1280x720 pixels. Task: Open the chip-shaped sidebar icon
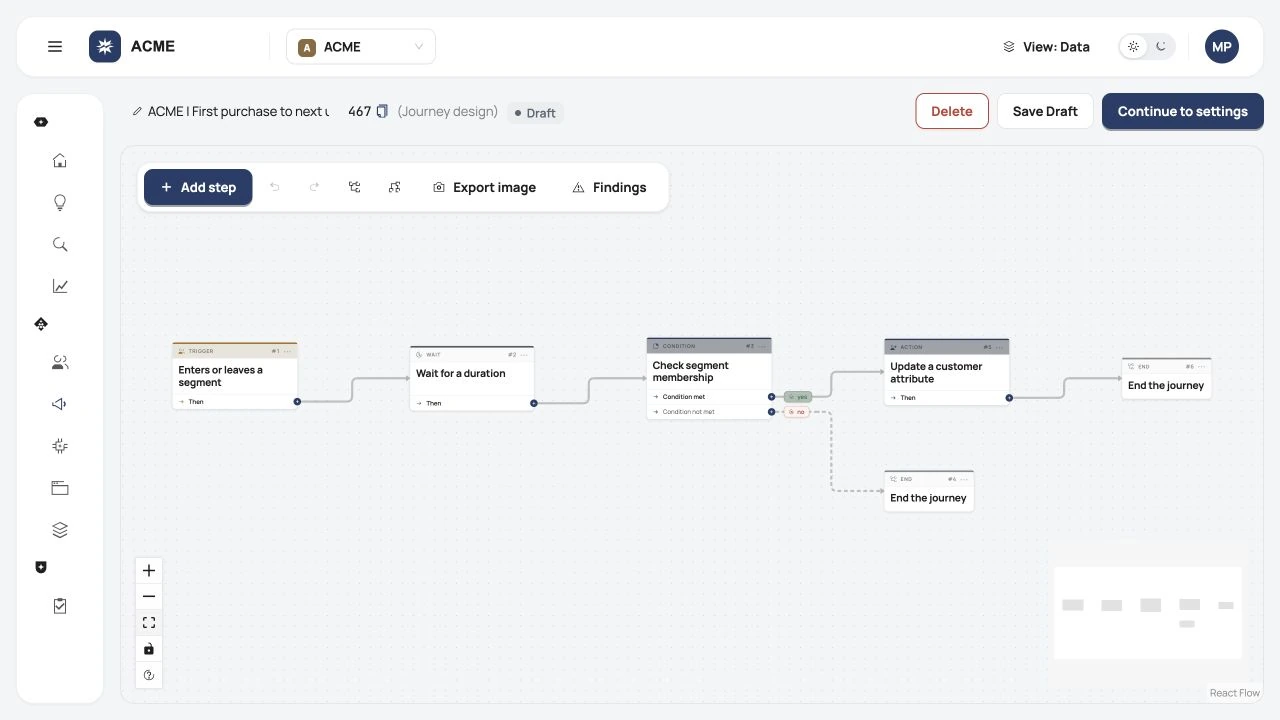pos(60,447)
